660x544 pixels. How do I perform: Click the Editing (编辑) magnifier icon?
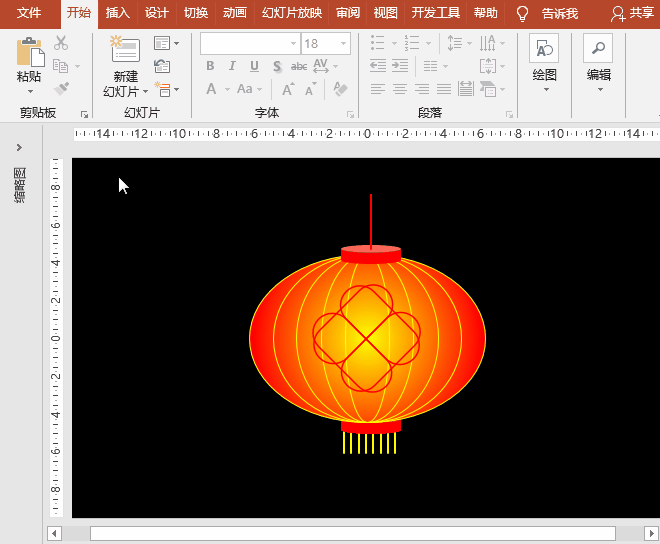tap(598, 50)
